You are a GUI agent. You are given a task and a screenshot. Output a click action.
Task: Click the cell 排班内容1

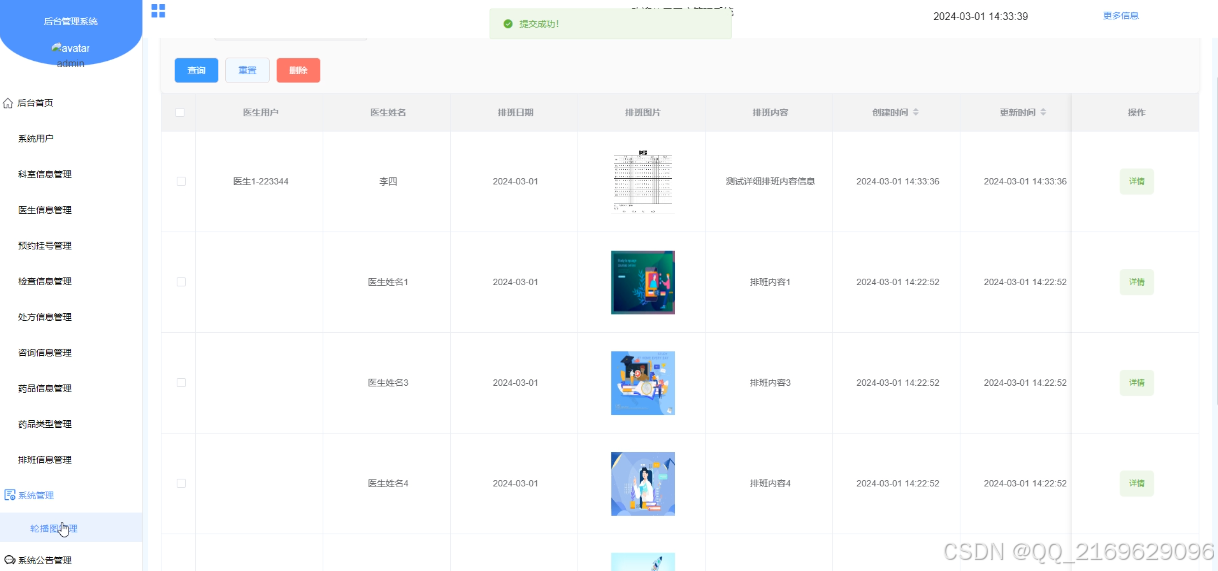pos(770,282)
